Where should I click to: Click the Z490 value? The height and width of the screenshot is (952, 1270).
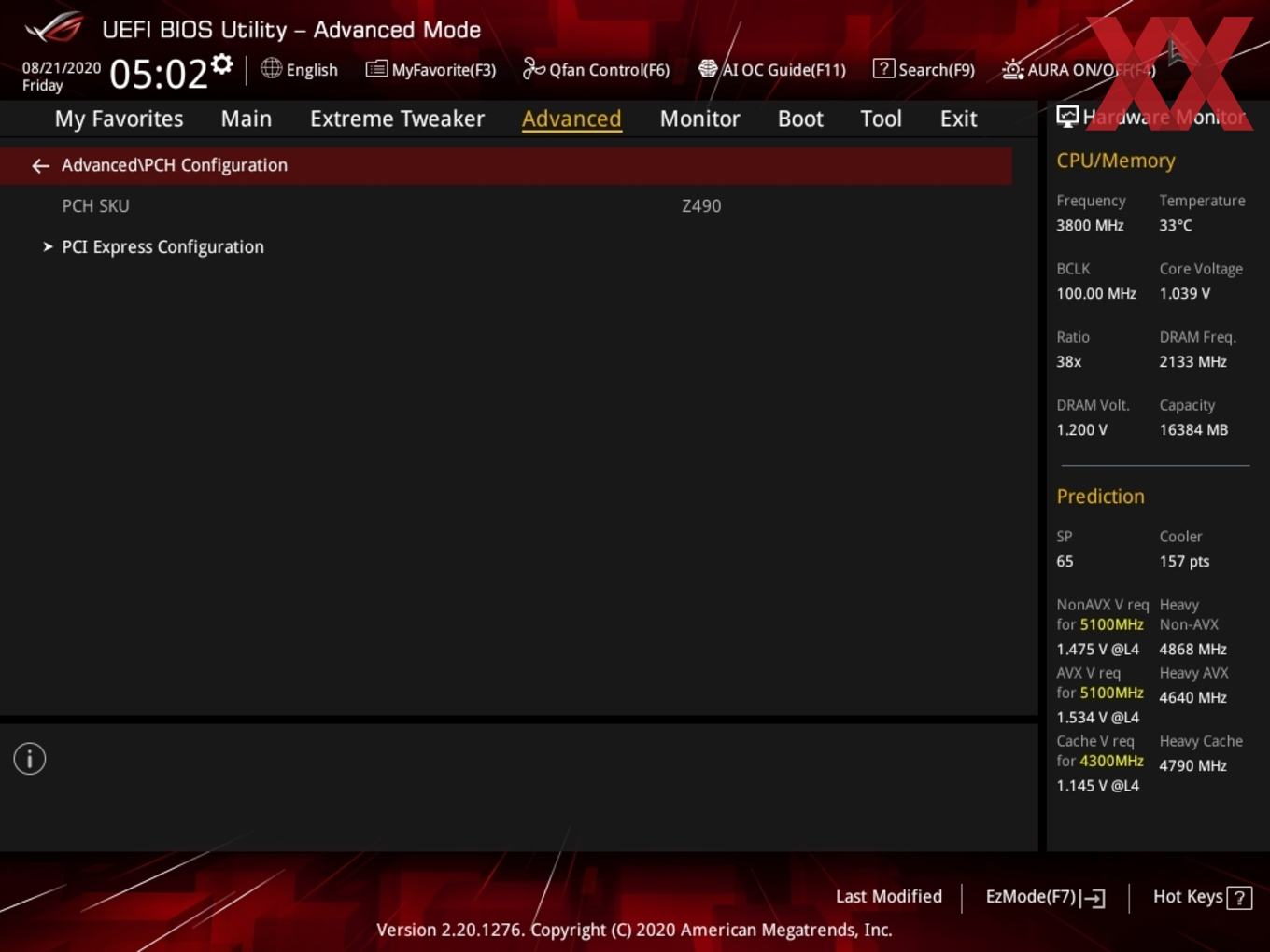coord(701,205)
